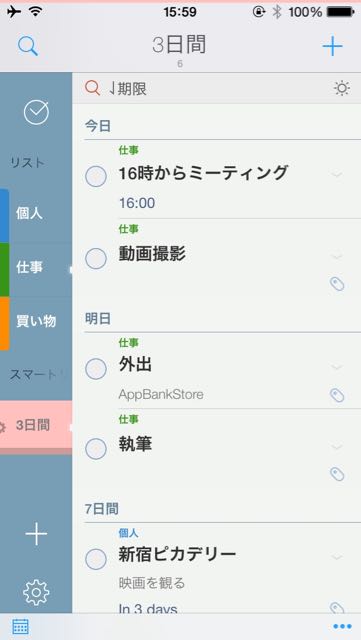Select the 買い物 list in sidebar
This screenshot has height=640, width=361.
(x=36, y=322)
